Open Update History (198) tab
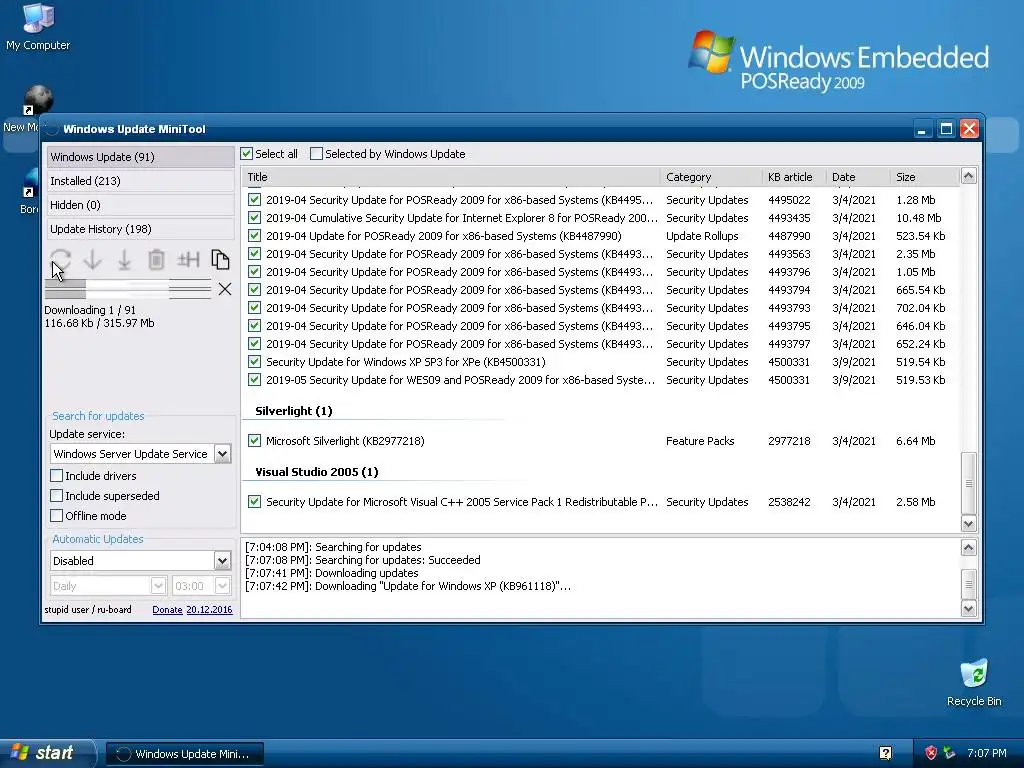The height and width of the screenshot is (768, 1024). (x=140, y=229)
